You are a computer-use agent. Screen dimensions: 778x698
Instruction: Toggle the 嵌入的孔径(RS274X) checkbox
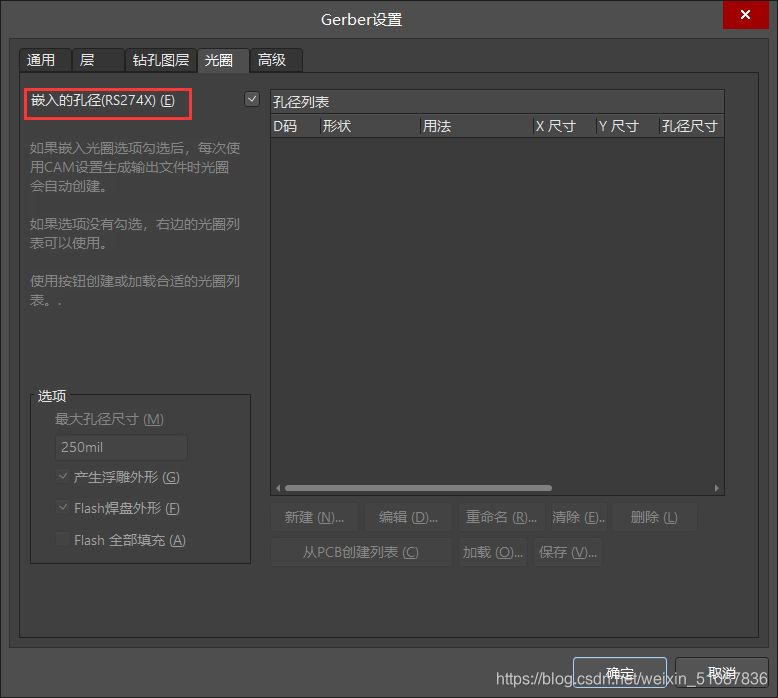[x=251, y=100]
